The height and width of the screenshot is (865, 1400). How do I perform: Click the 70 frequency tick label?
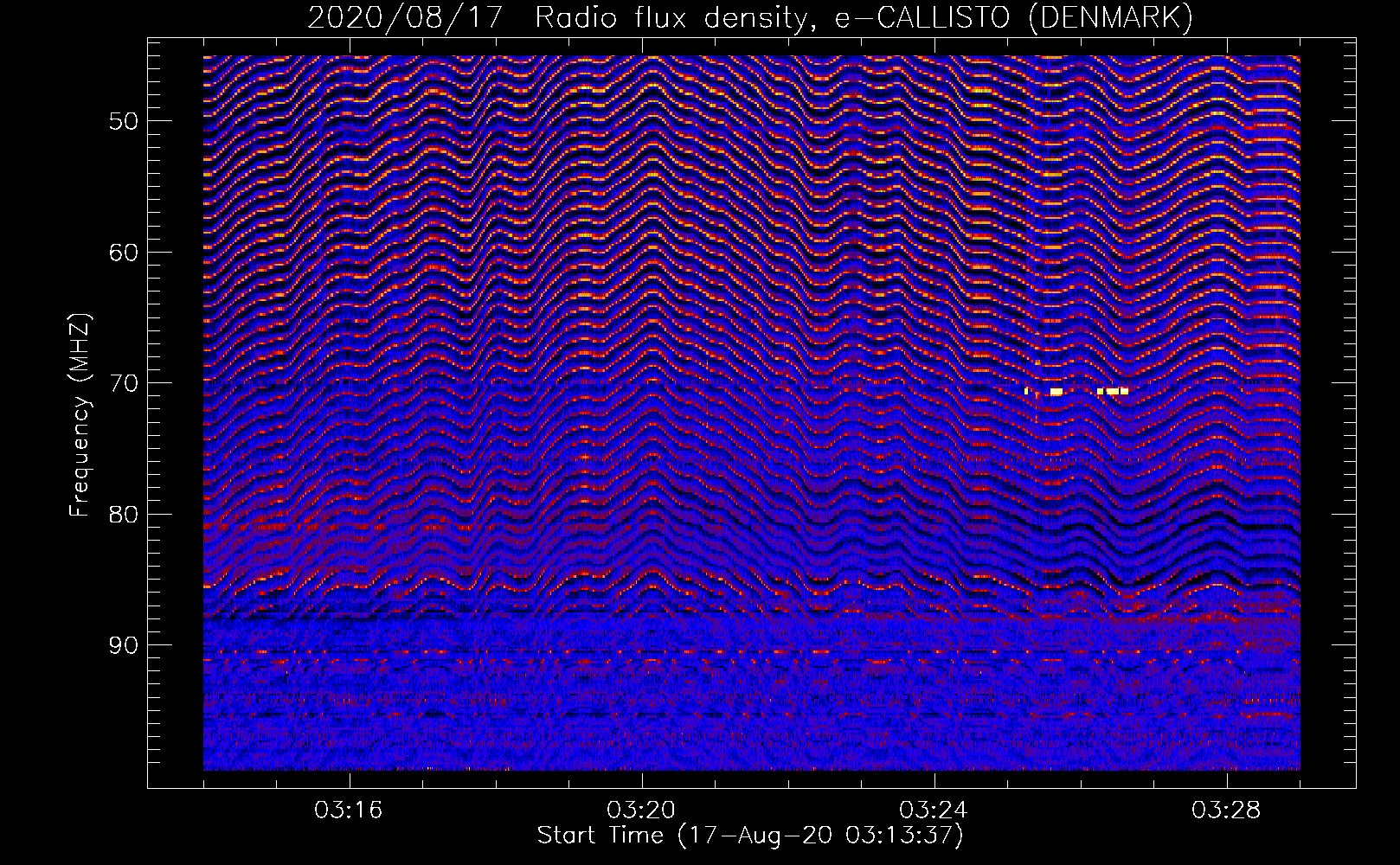[124, 383]
